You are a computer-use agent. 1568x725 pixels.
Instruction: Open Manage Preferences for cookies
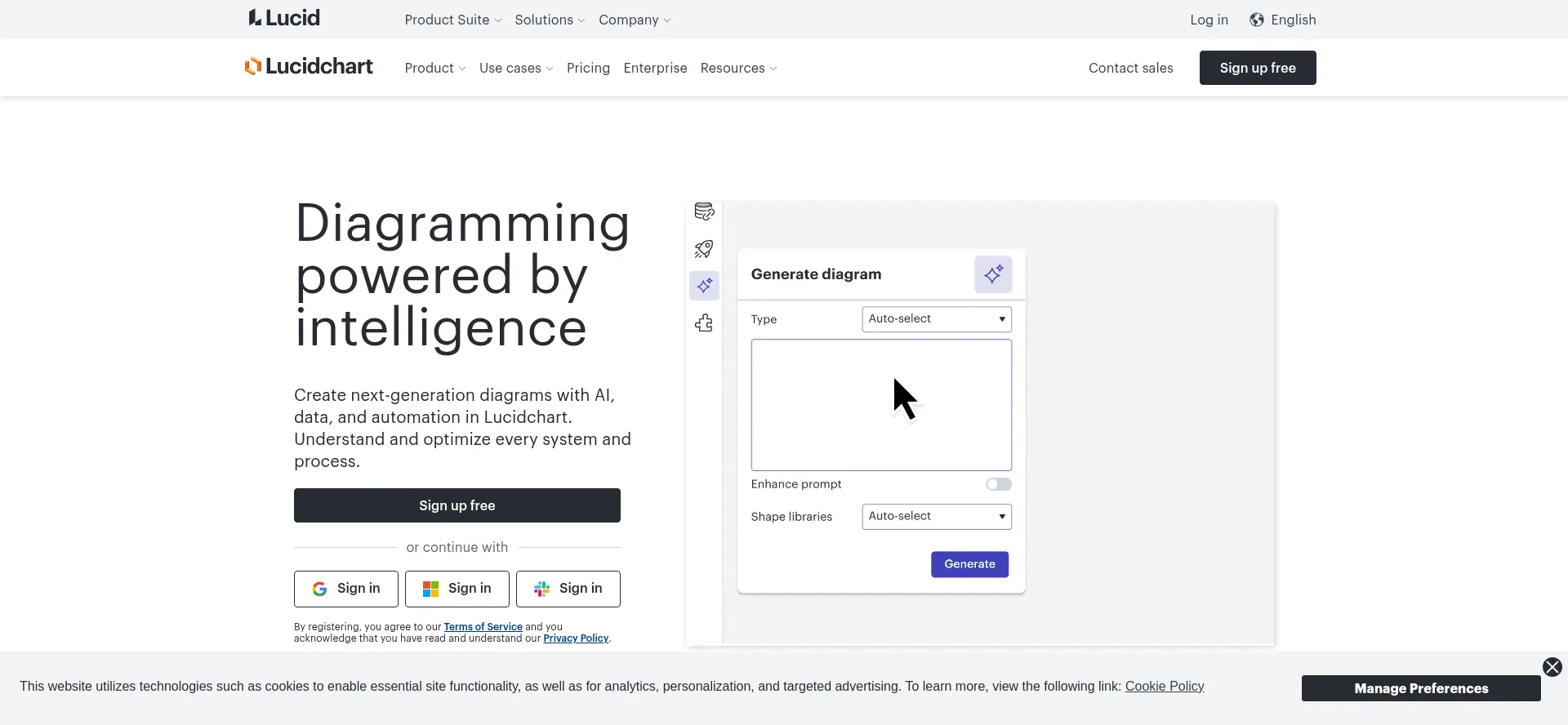point(1421,688)
